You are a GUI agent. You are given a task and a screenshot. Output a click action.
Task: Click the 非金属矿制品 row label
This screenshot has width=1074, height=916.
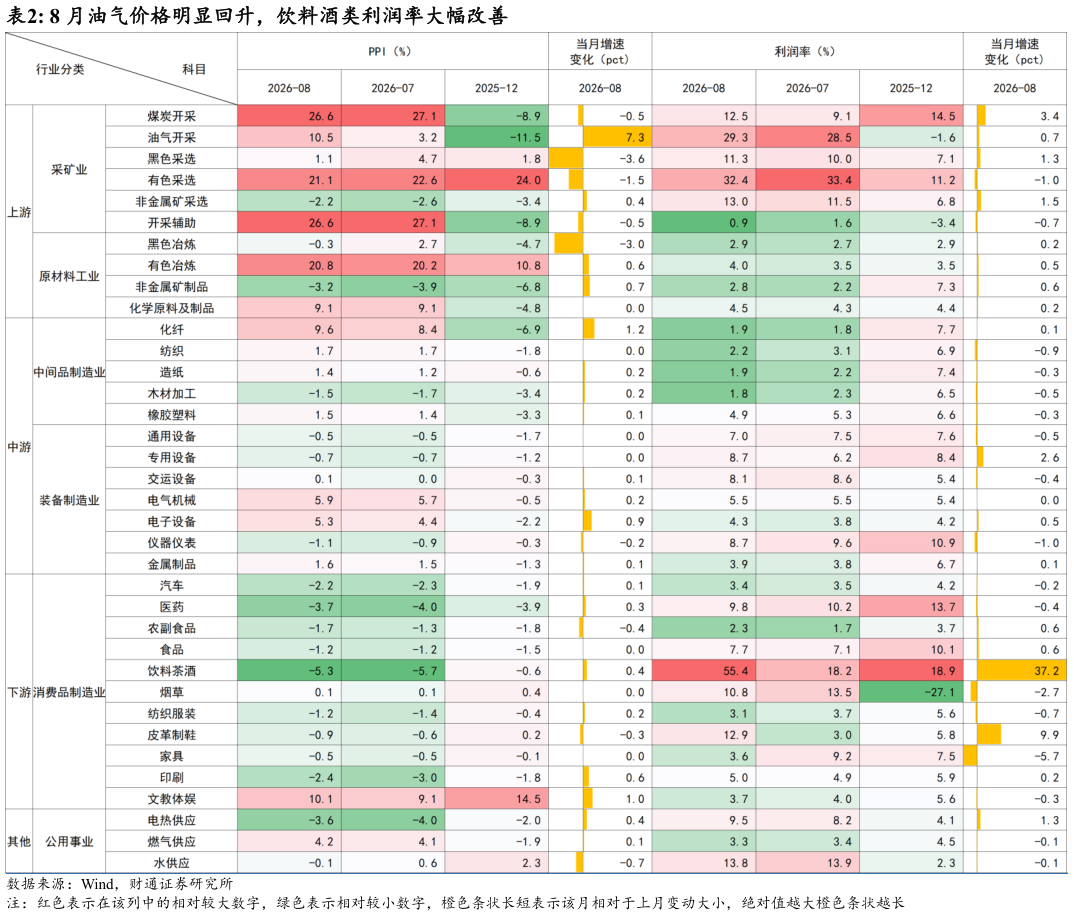tap(172, 286)
